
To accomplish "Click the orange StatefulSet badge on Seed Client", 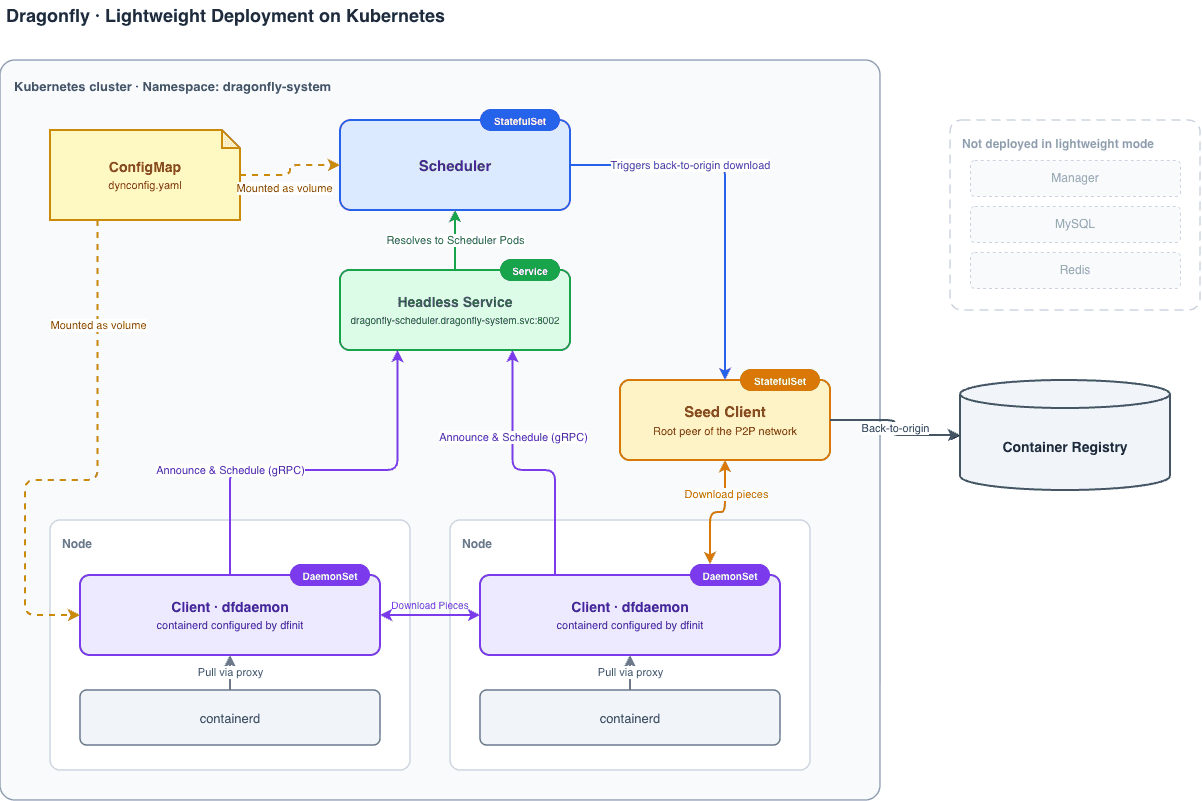I will coord(780,381).
